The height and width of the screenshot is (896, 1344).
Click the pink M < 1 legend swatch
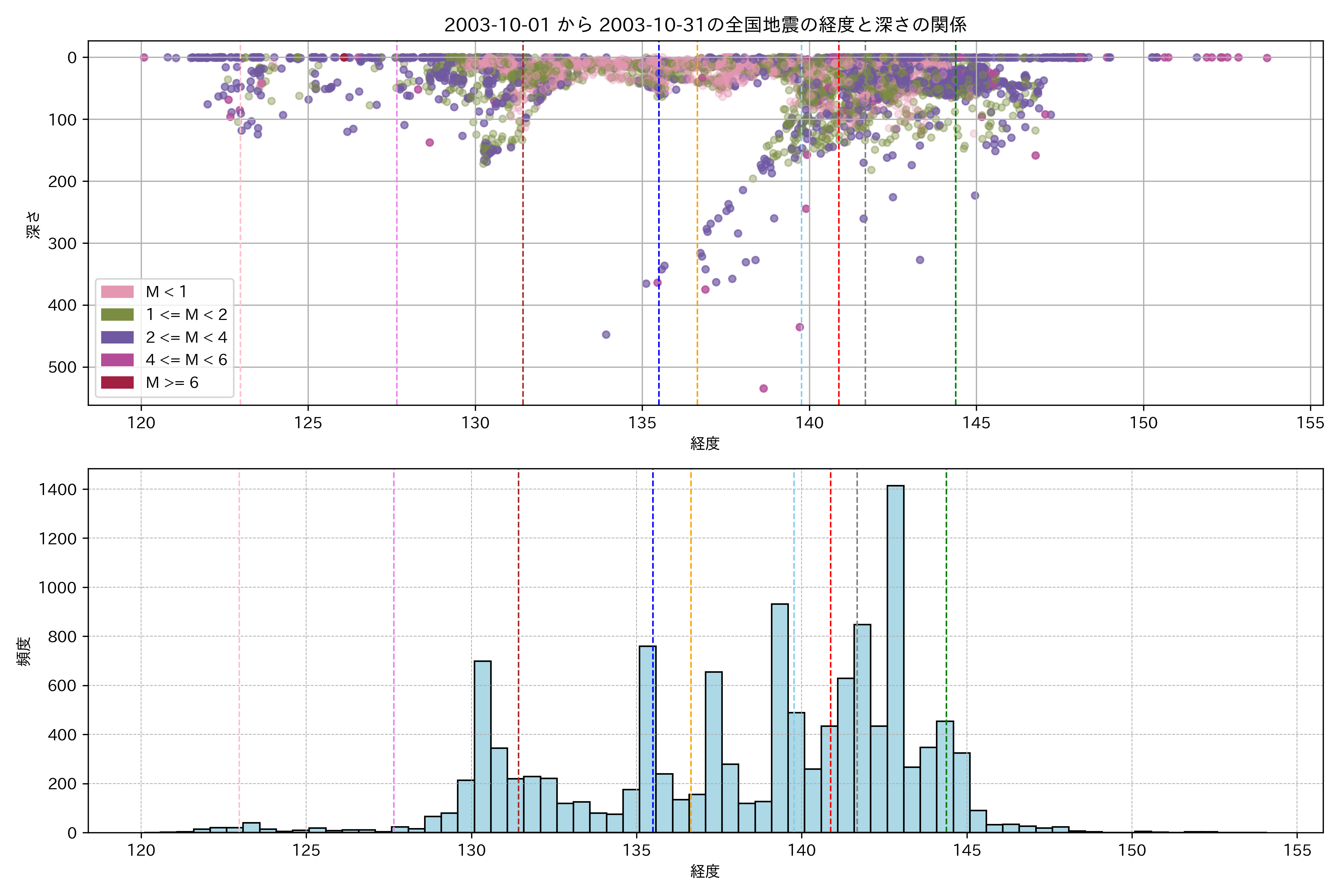pos(117,292)
